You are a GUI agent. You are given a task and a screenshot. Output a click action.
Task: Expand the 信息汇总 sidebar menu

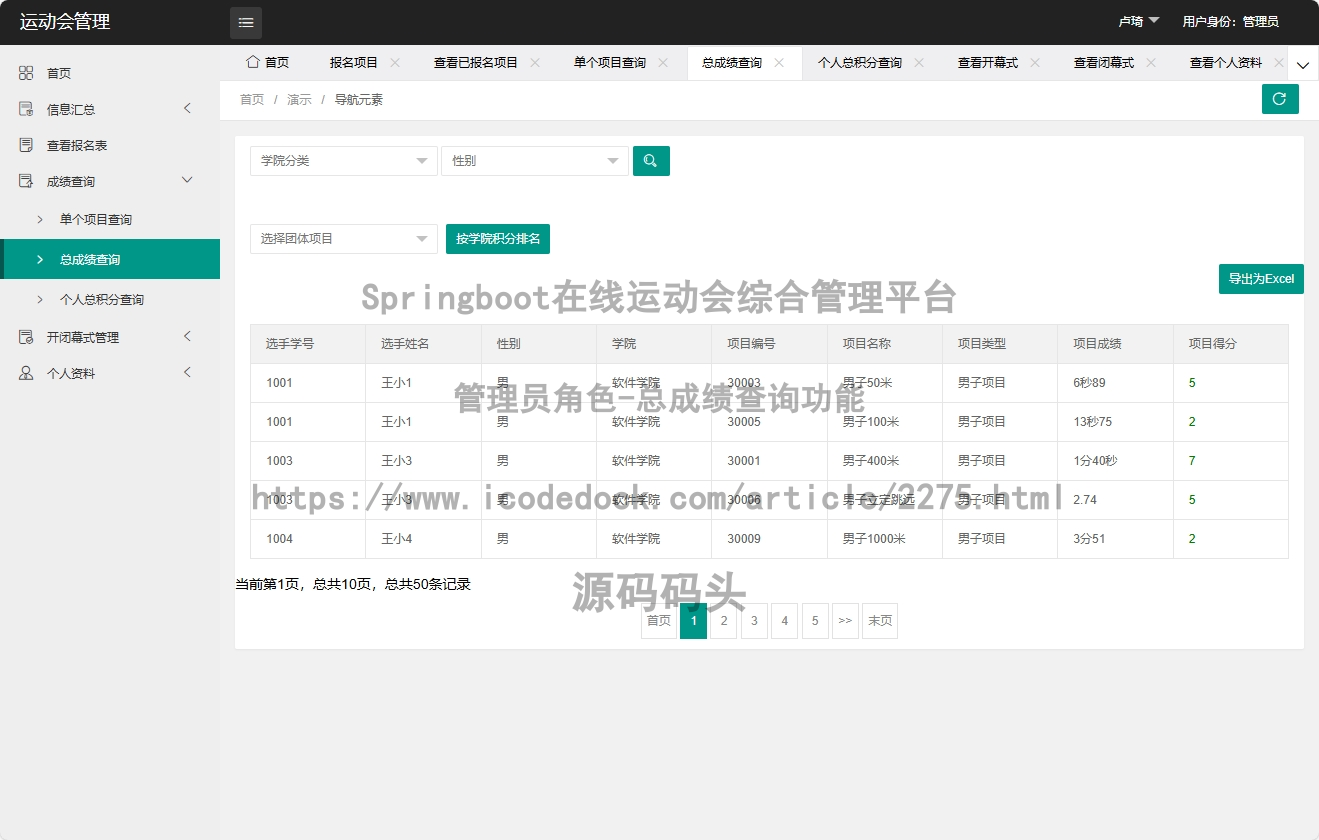tap(187, 108)
